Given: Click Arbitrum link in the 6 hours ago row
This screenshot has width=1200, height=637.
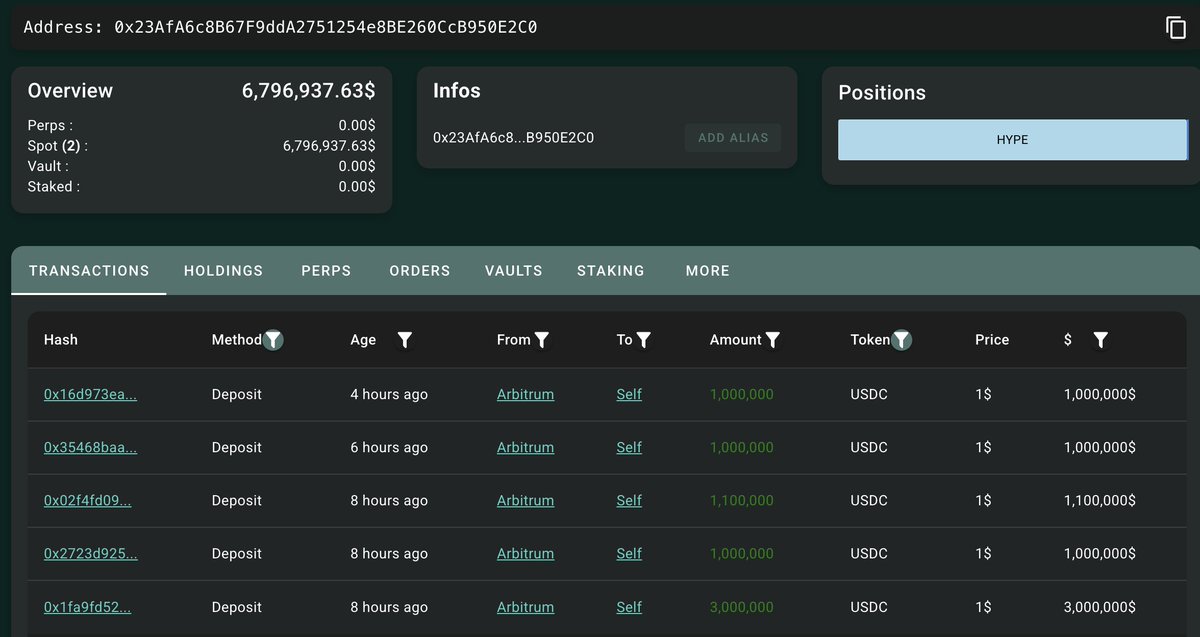Looking at the screenshot, I should pyautogui.click(x=525, y=448).
